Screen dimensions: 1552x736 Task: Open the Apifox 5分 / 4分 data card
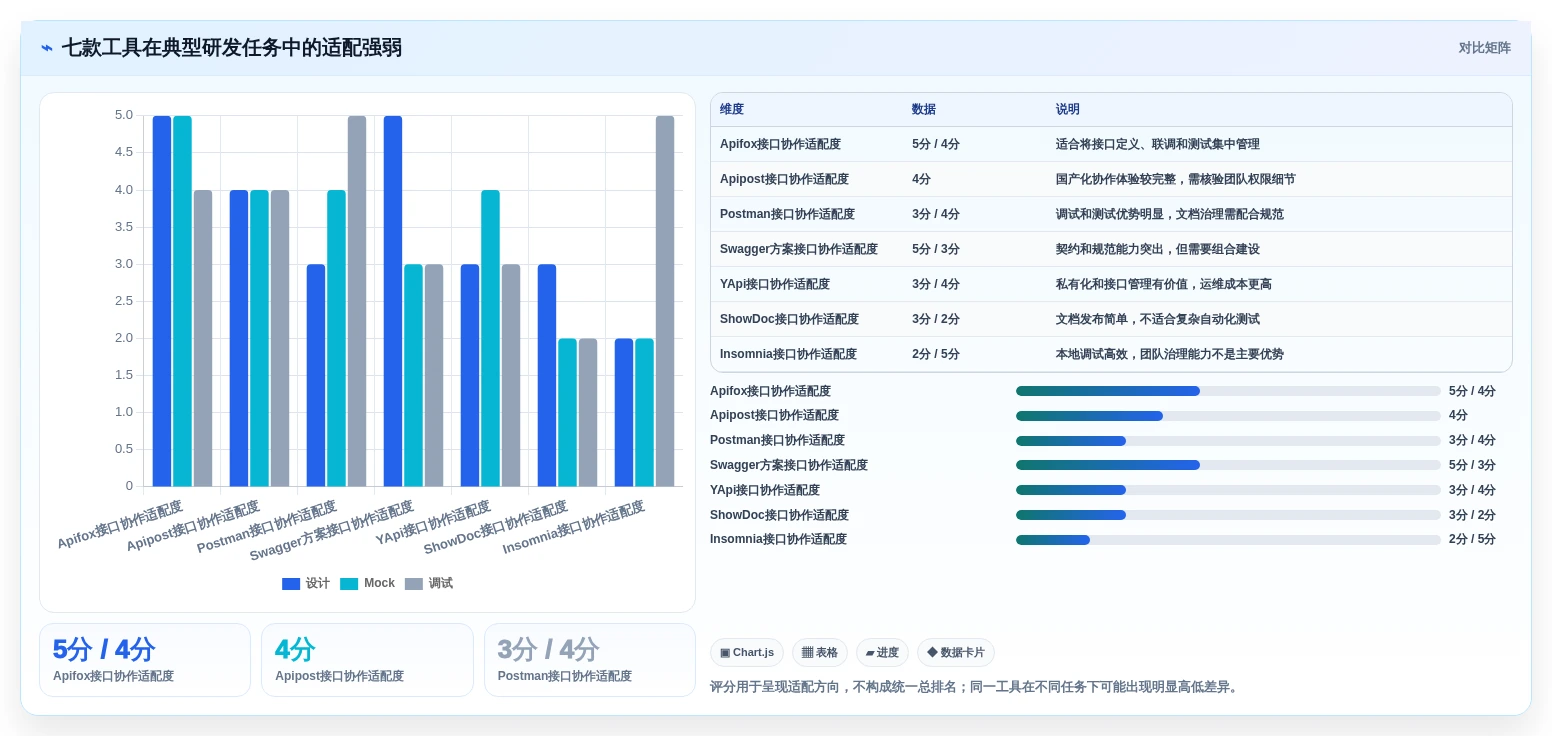tap(145, 660)
